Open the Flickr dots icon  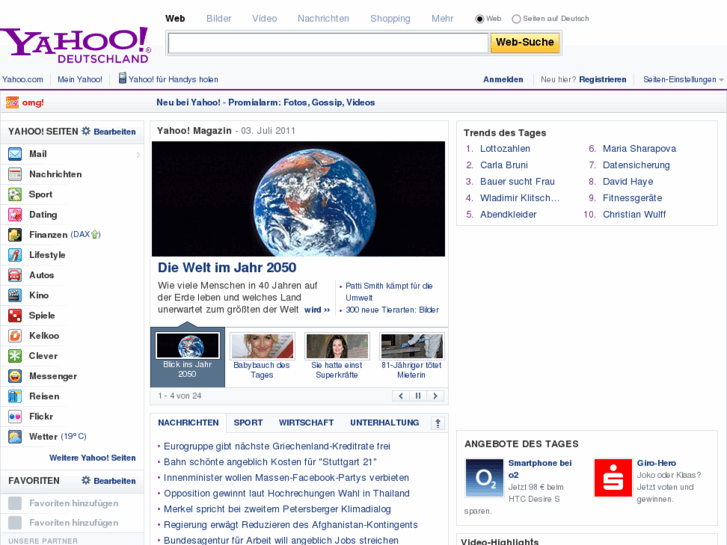coord(15,417)
